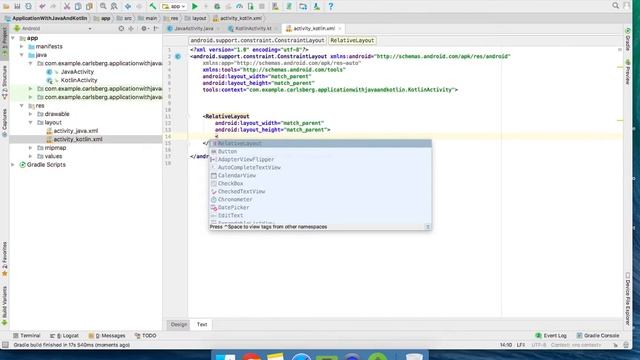Screen dimensions: 640x360
Task: Select activity_kotlin.xml in project tree
Action: tap(78, 140)
